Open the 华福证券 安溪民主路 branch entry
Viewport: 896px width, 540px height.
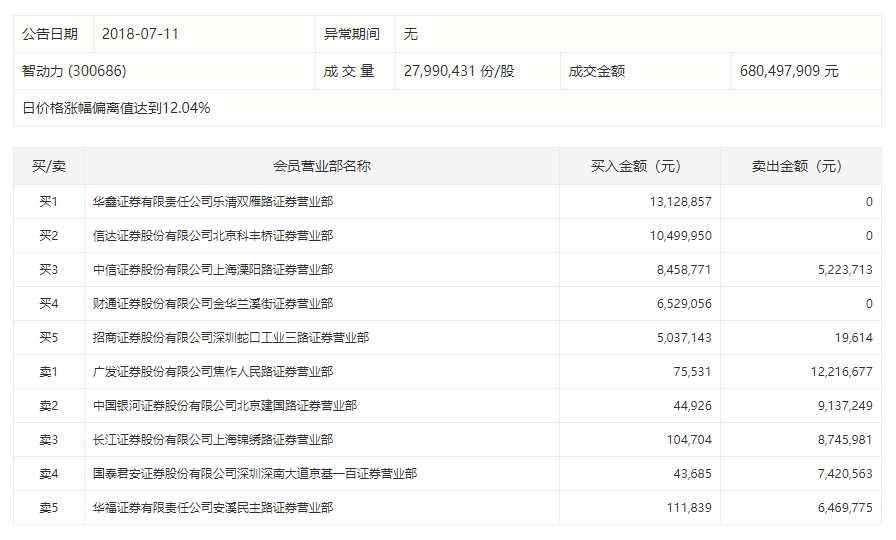(x=212, y=507)
